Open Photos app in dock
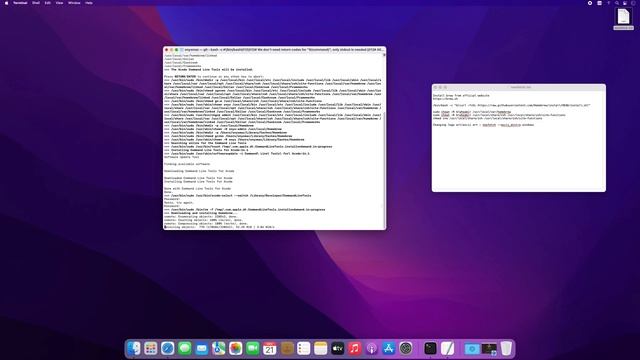640x360 pixels. (x=236, y=349)
